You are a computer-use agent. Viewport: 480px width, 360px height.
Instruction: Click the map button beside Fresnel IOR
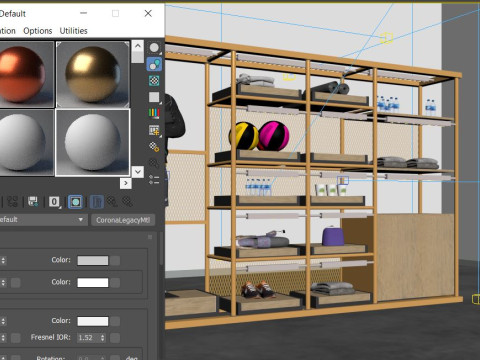click(115, 338)
